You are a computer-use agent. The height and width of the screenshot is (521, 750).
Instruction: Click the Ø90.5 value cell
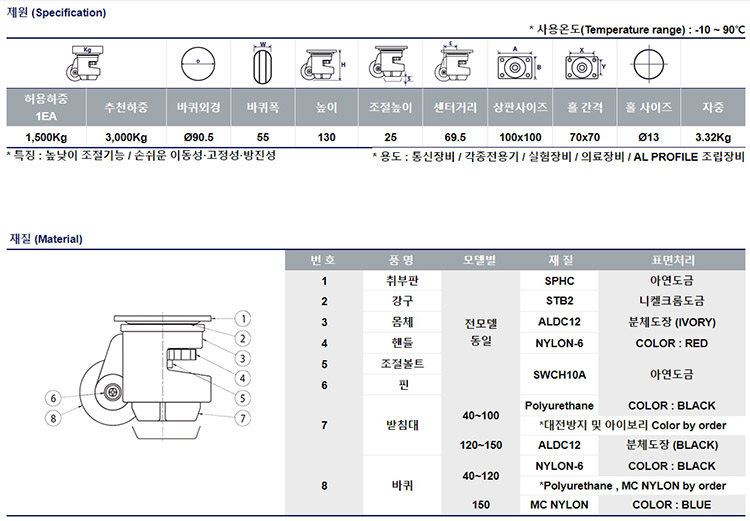pyautogui.click(x=199, y=138)
